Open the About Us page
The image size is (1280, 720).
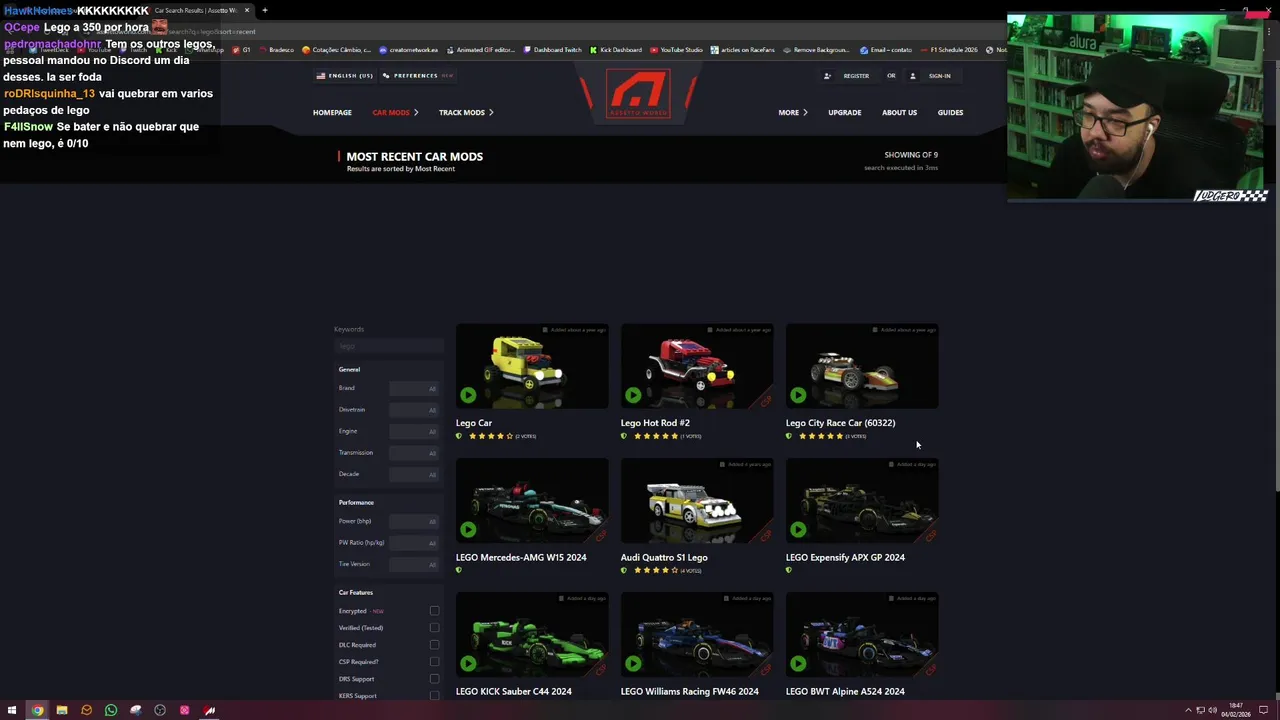[x=899, y=113]
